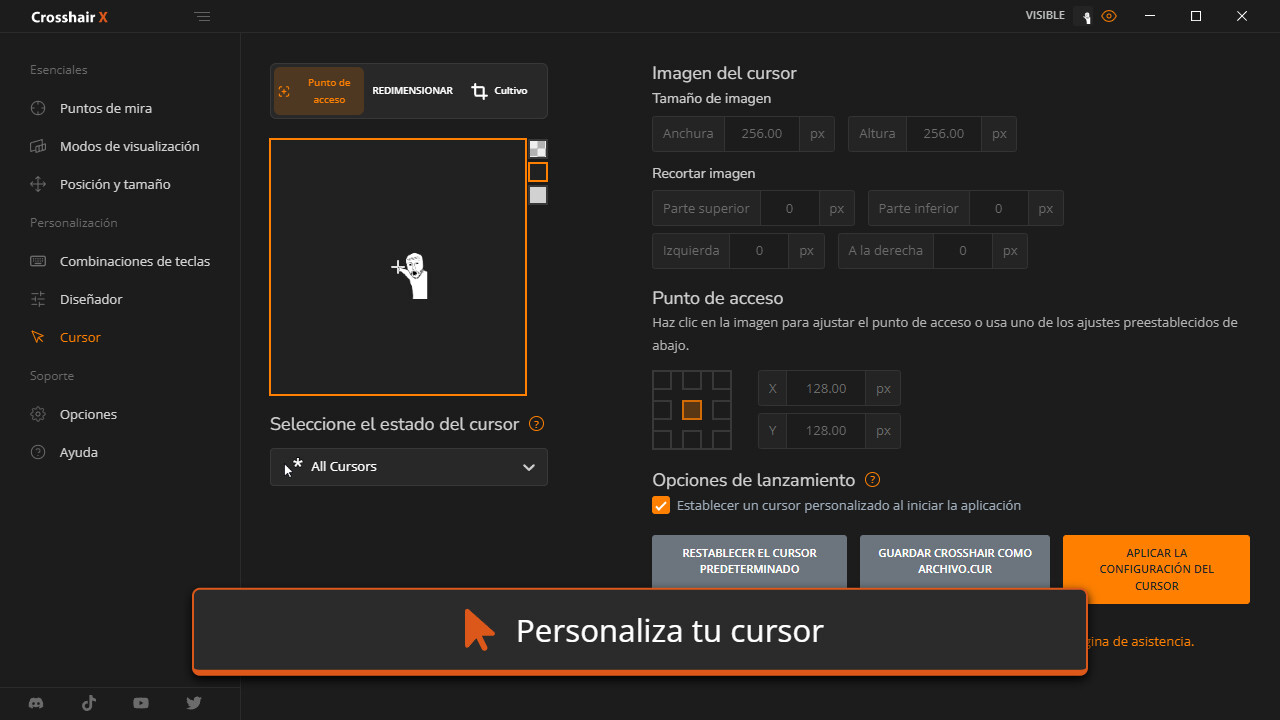The height and width of the screenshot is (720, 1280).
Task: Select the Cultivo crop tool
Action: point(499,91)
